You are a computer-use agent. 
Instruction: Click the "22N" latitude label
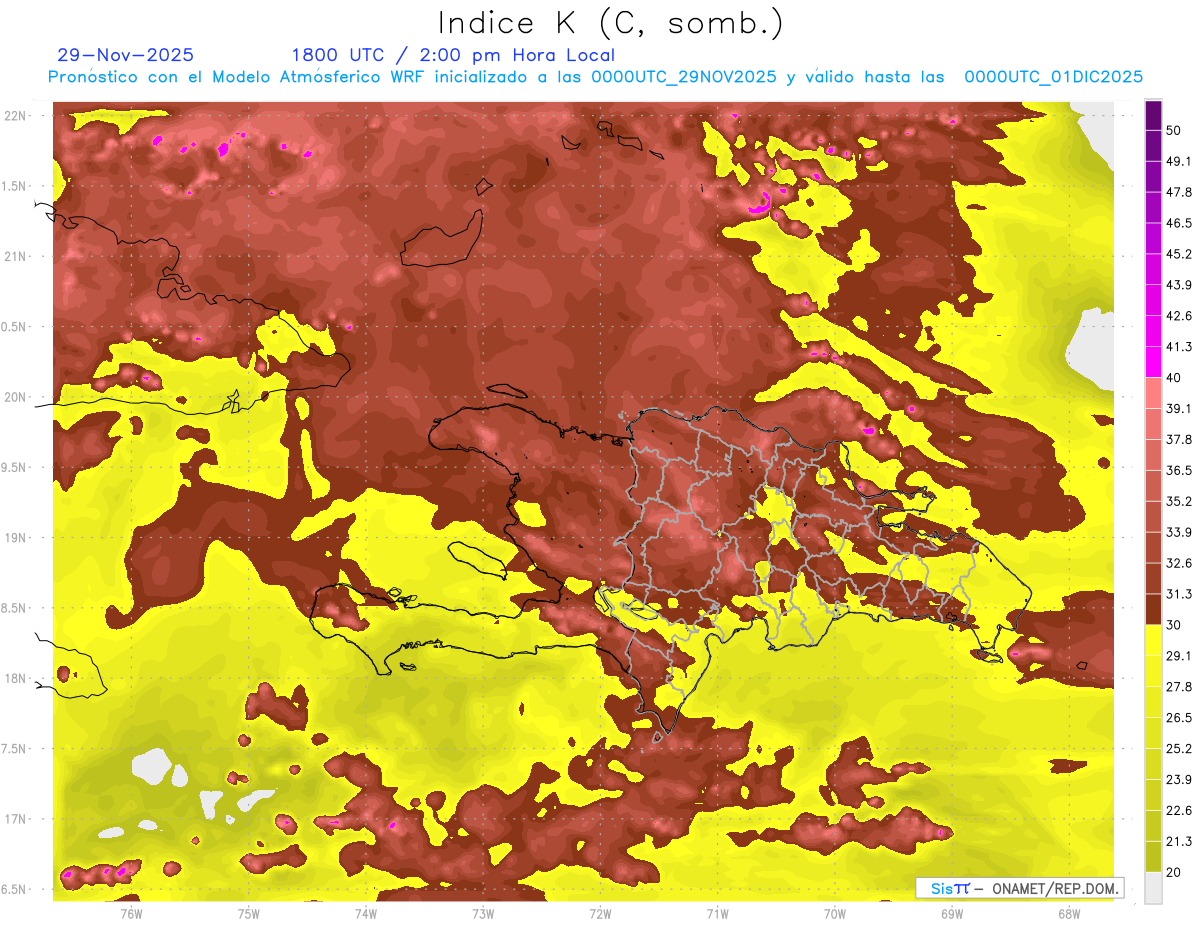pyautogui.click(x=17, y=115)
